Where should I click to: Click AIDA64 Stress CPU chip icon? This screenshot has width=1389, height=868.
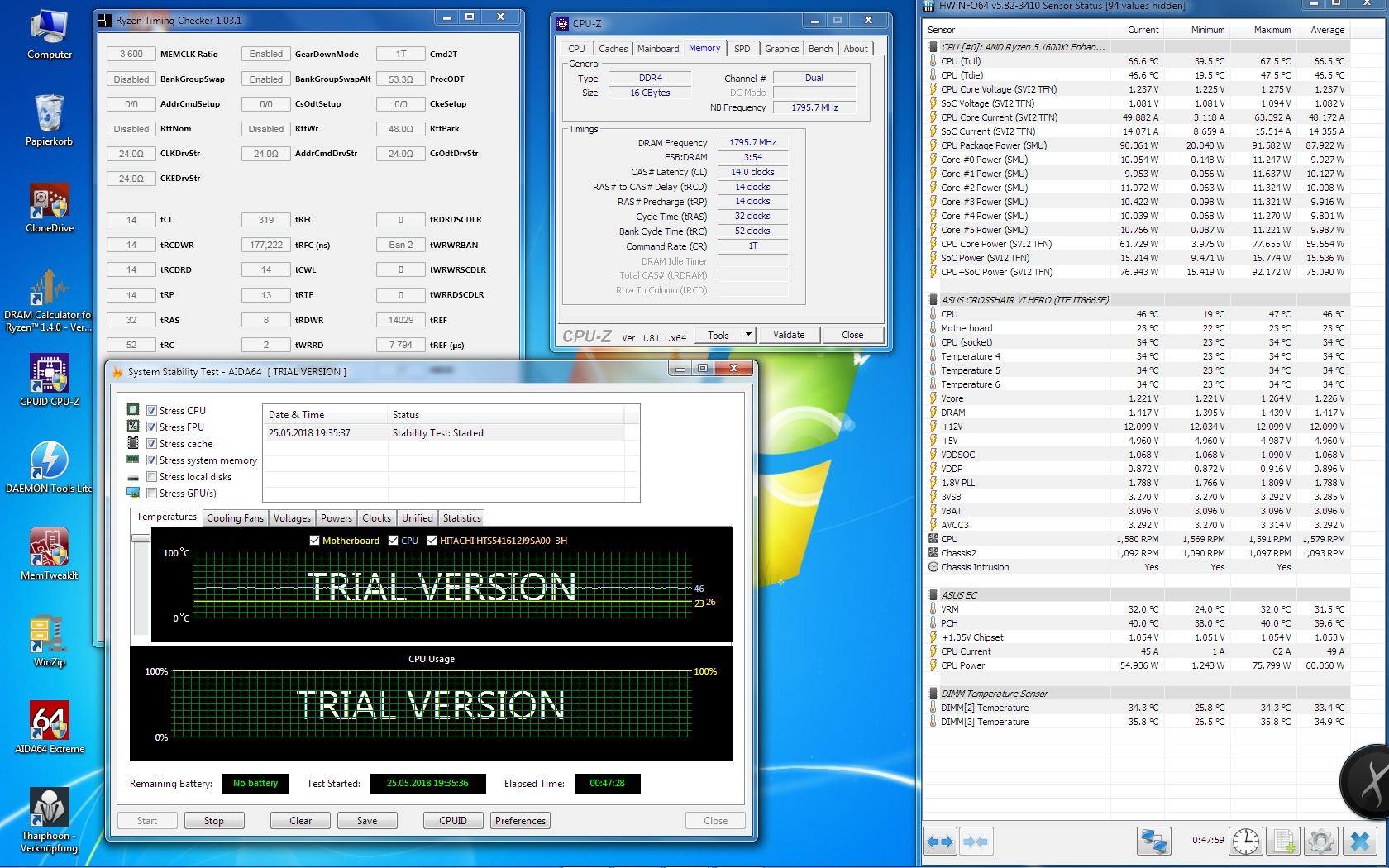click(133, 410)
